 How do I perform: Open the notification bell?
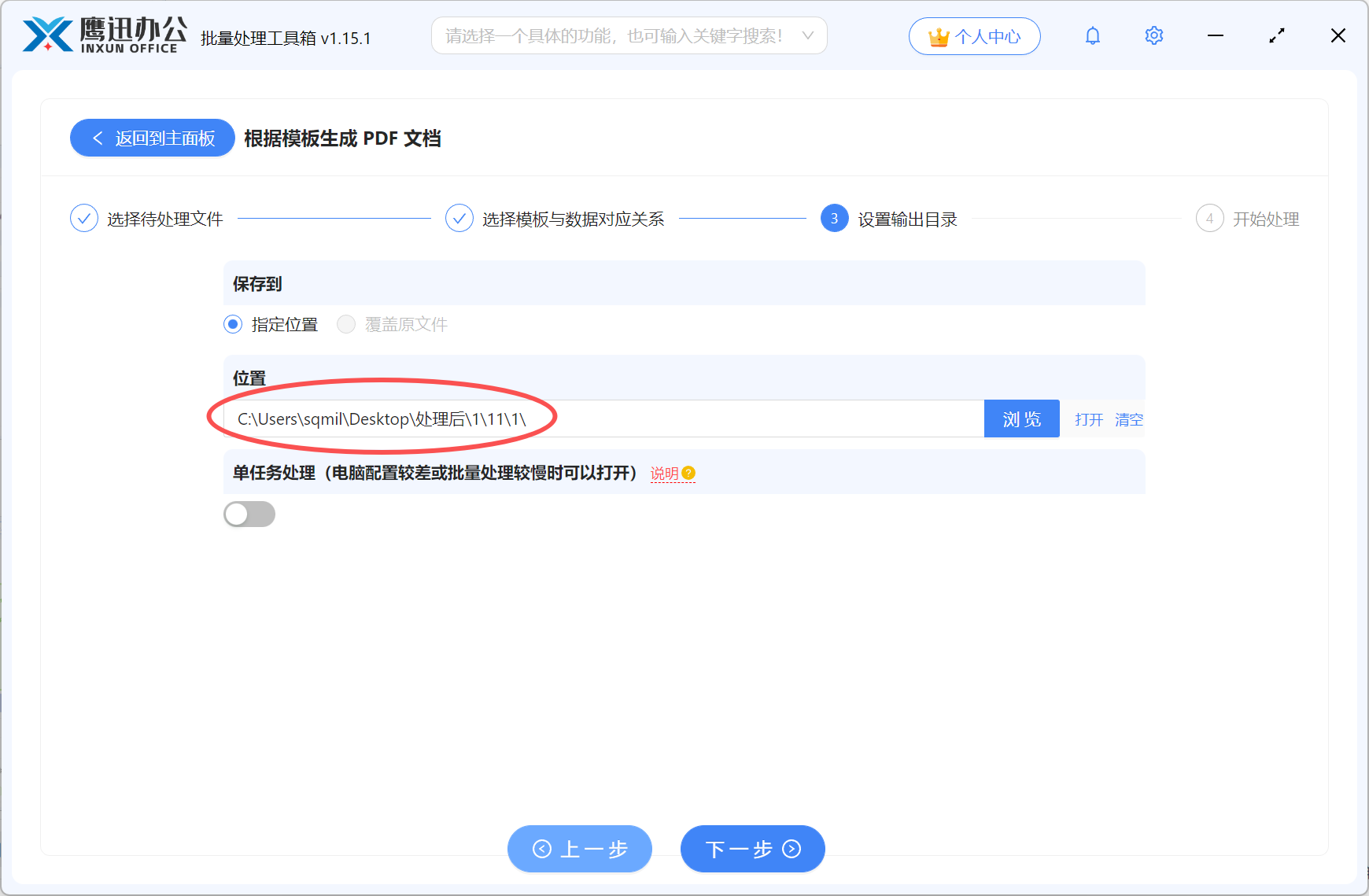click(x=1092, y=35)
